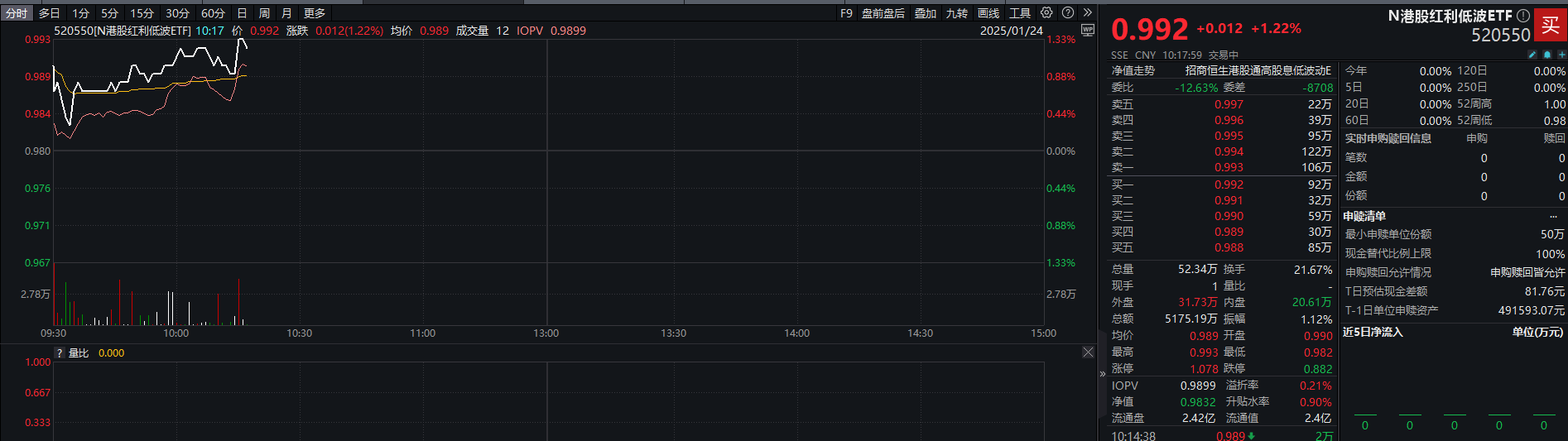Screen dimensions: 1568x441
Task: Select the 30分 period tab
Action: tap(178, 13)
